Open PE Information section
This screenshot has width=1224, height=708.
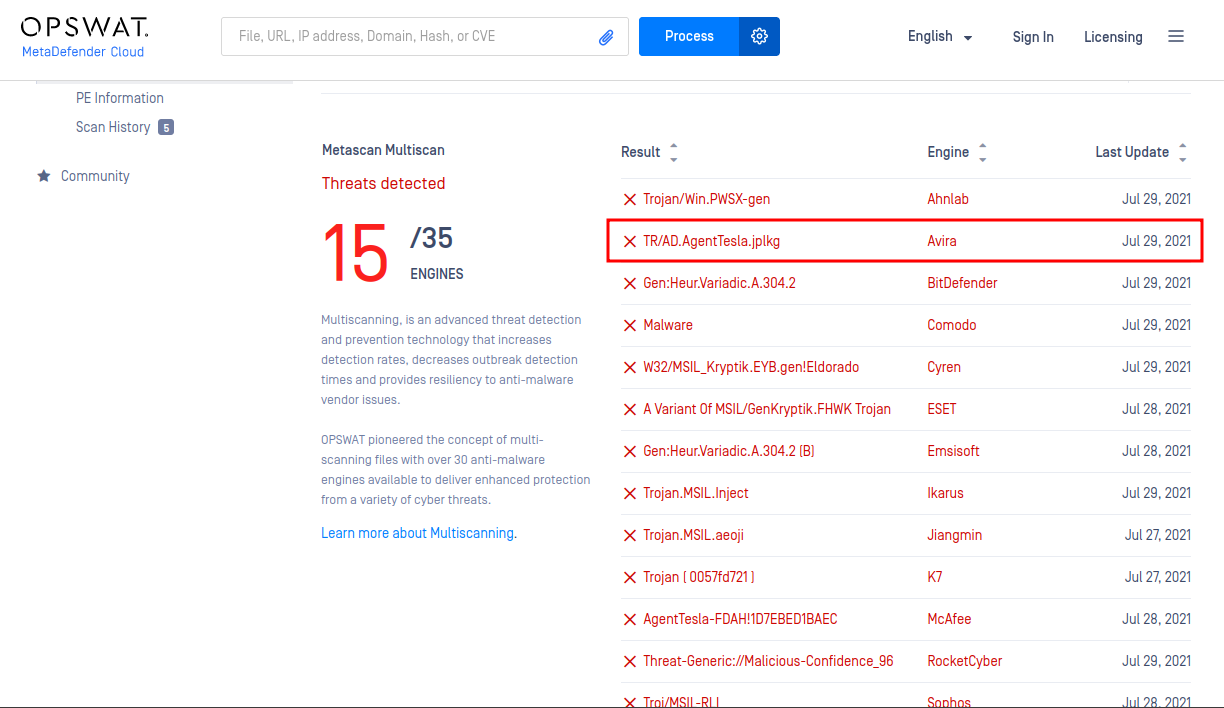click(x=120, y=98)
